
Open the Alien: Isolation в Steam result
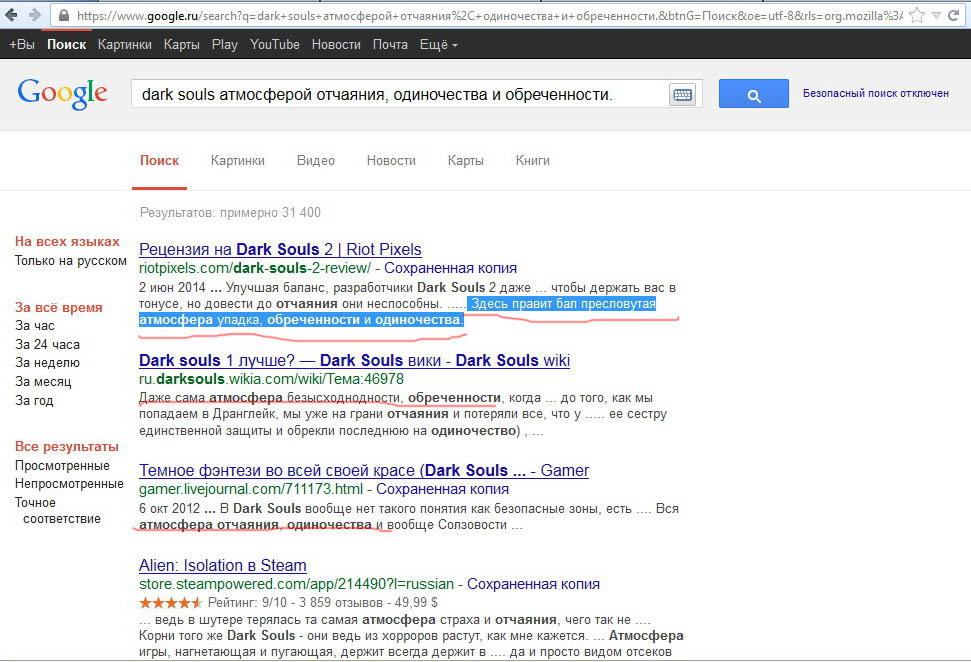[222, 565]
